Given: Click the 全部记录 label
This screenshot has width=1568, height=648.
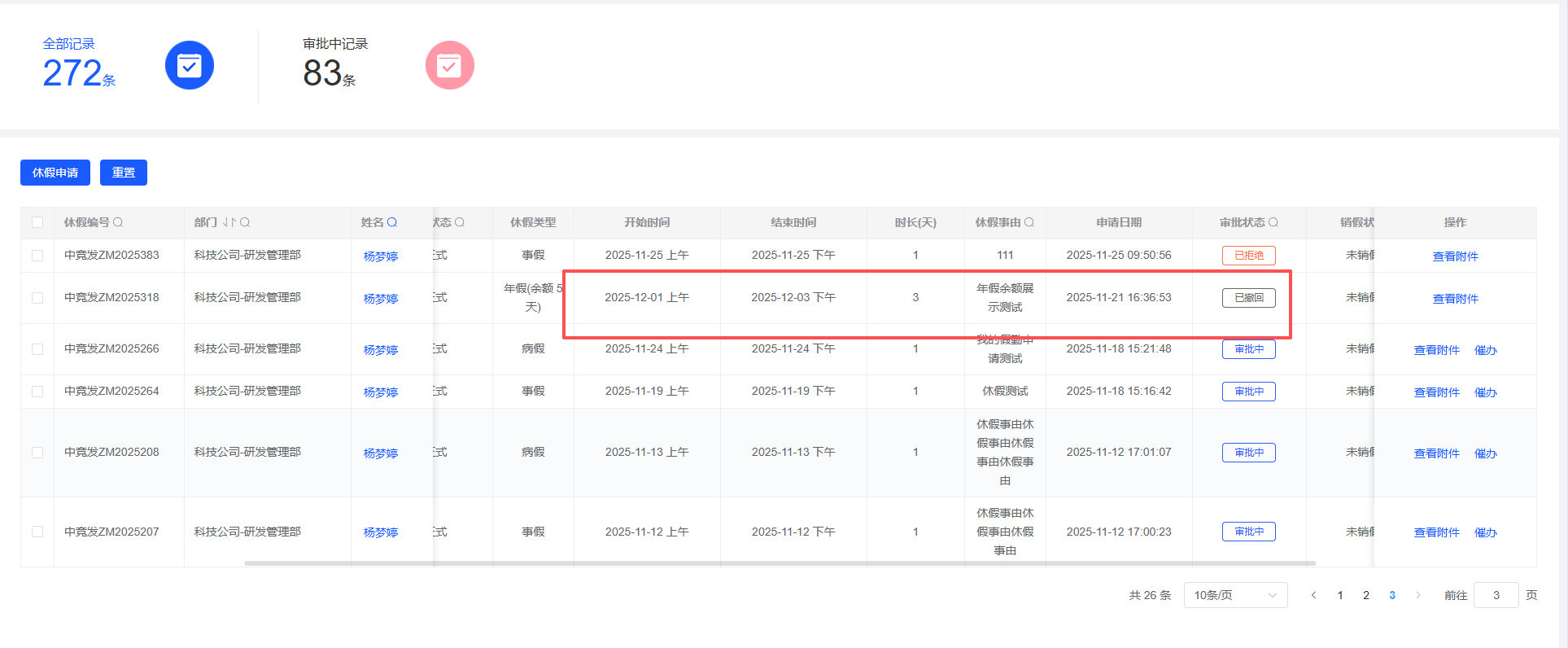Looking at the screenshot, I should 69,44.
